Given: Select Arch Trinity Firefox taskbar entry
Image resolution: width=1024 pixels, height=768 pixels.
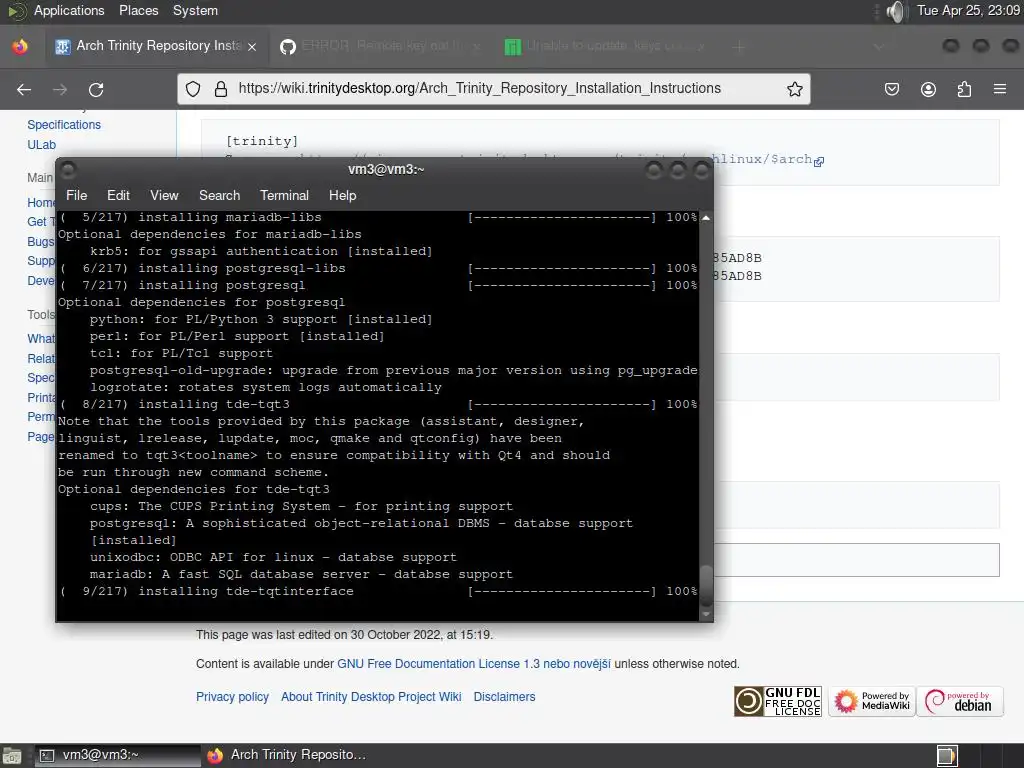Looking at the screenshot, I should coord(286,755).
